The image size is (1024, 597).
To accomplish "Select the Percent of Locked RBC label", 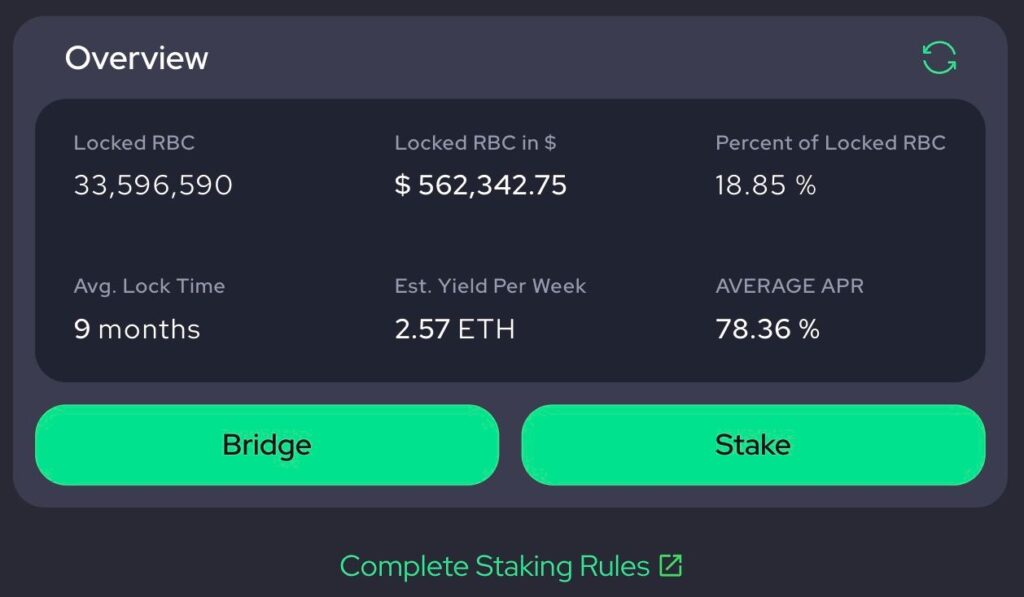I will pos(830,143).
